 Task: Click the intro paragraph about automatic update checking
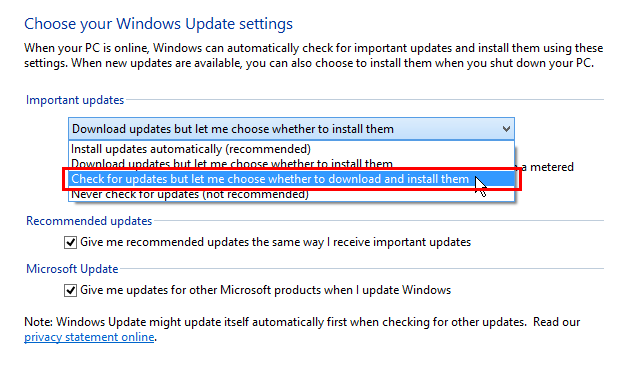tap(313, 55)
